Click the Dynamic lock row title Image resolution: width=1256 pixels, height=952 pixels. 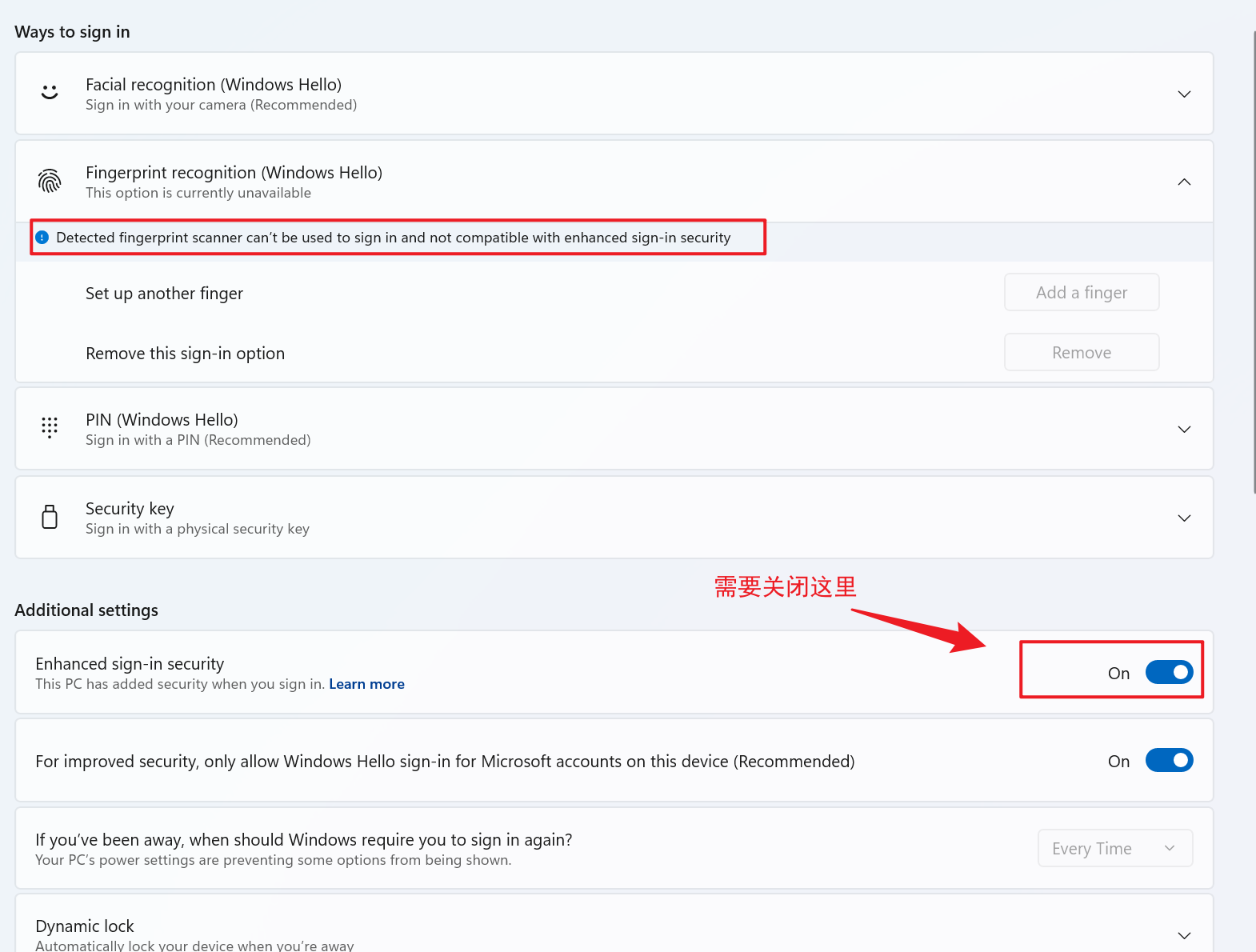(85, 926)
